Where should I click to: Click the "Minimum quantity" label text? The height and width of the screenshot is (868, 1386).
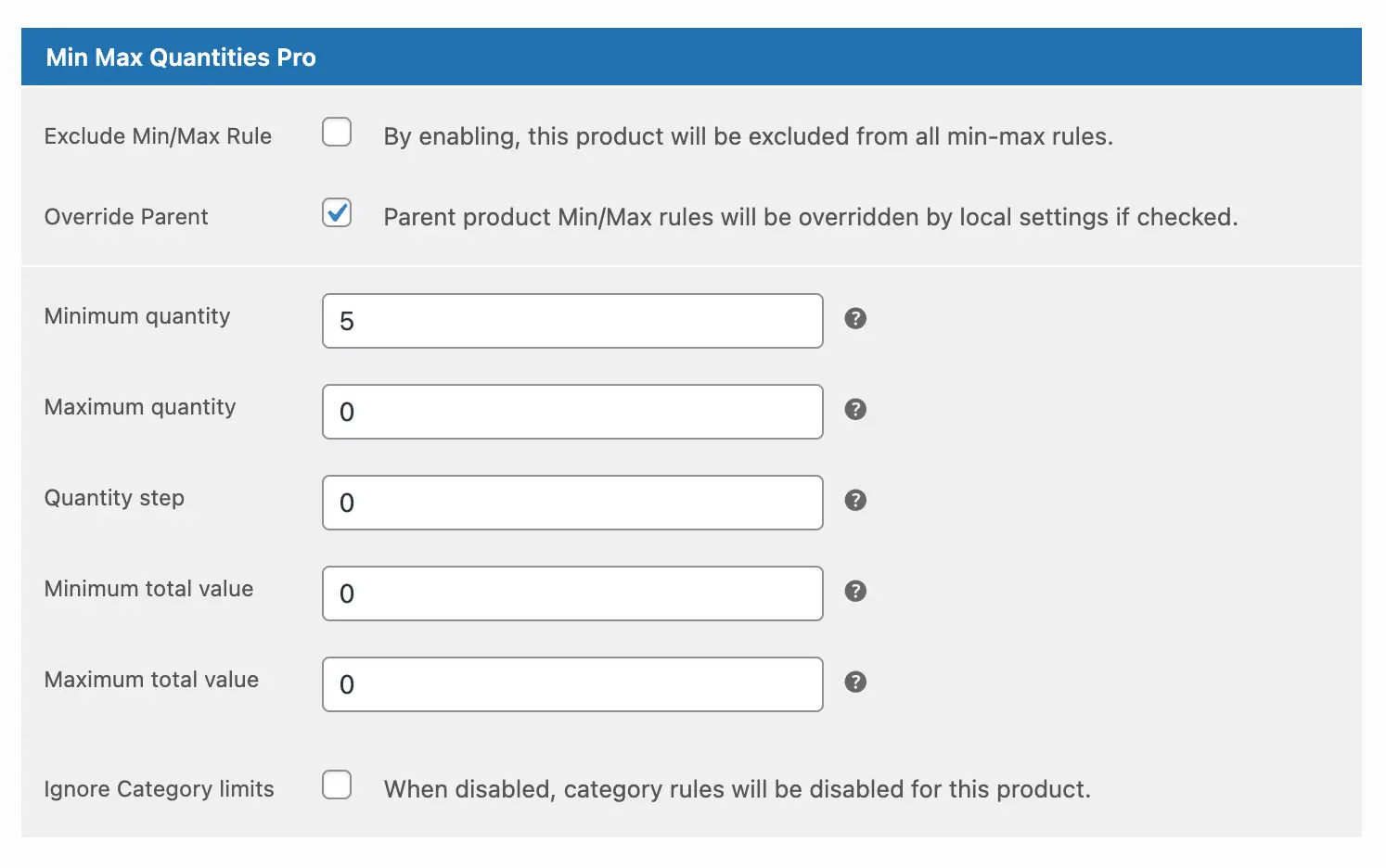pyautogui.click(x=137, y=316)
